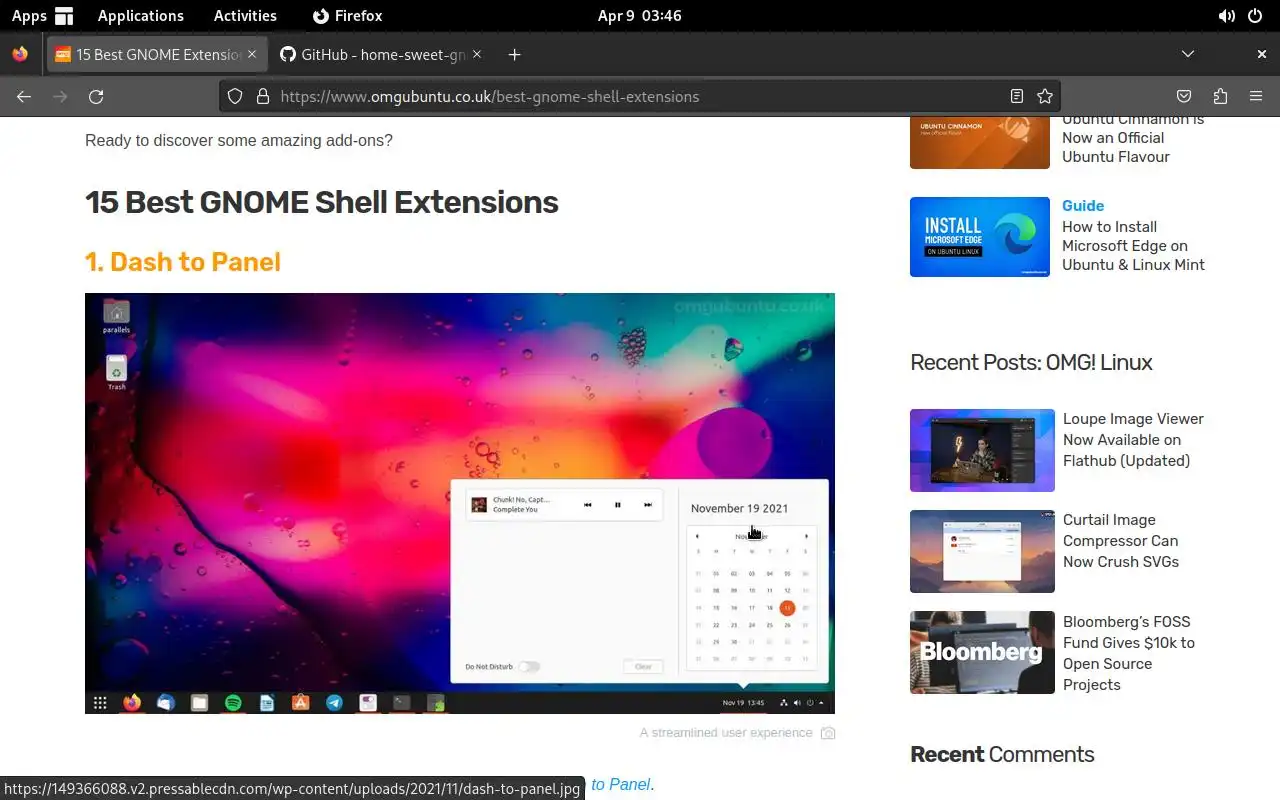This screenshot has width=1280, height=800.
Task: Bookmark this page with the star icon
Action: point(1045,97)
